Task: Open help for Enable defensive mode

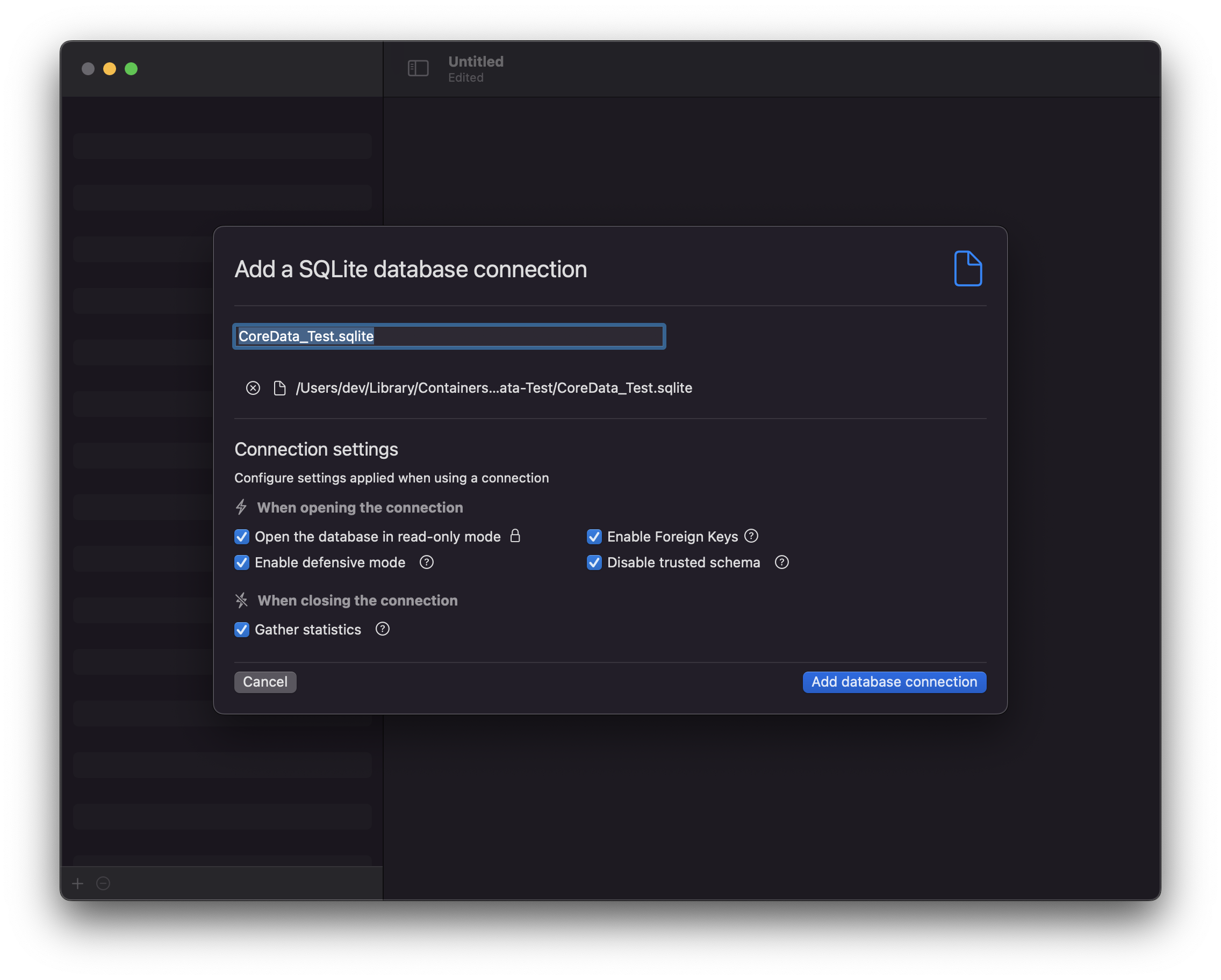Action: point(427,562)
